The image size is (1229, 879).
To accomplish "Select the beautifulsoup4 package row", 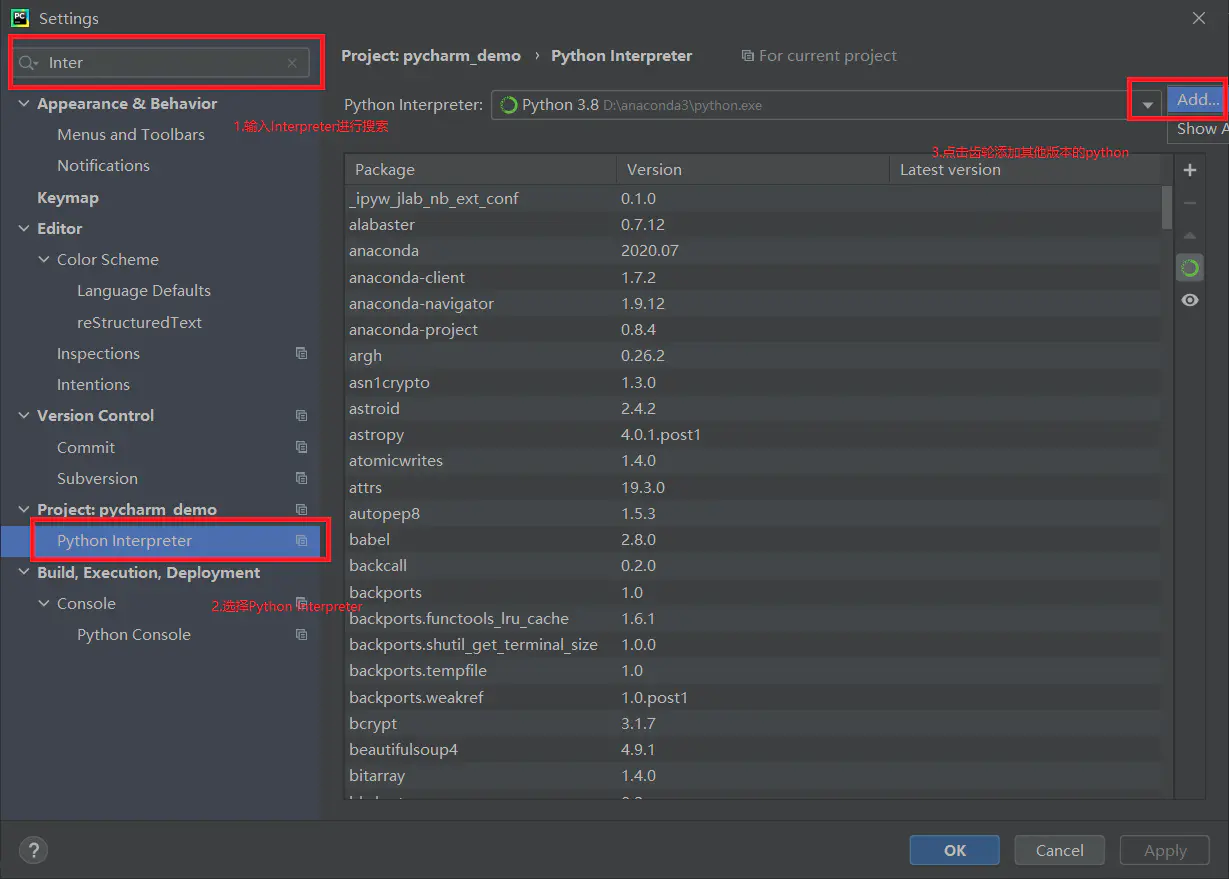I will tap(753, 749).
